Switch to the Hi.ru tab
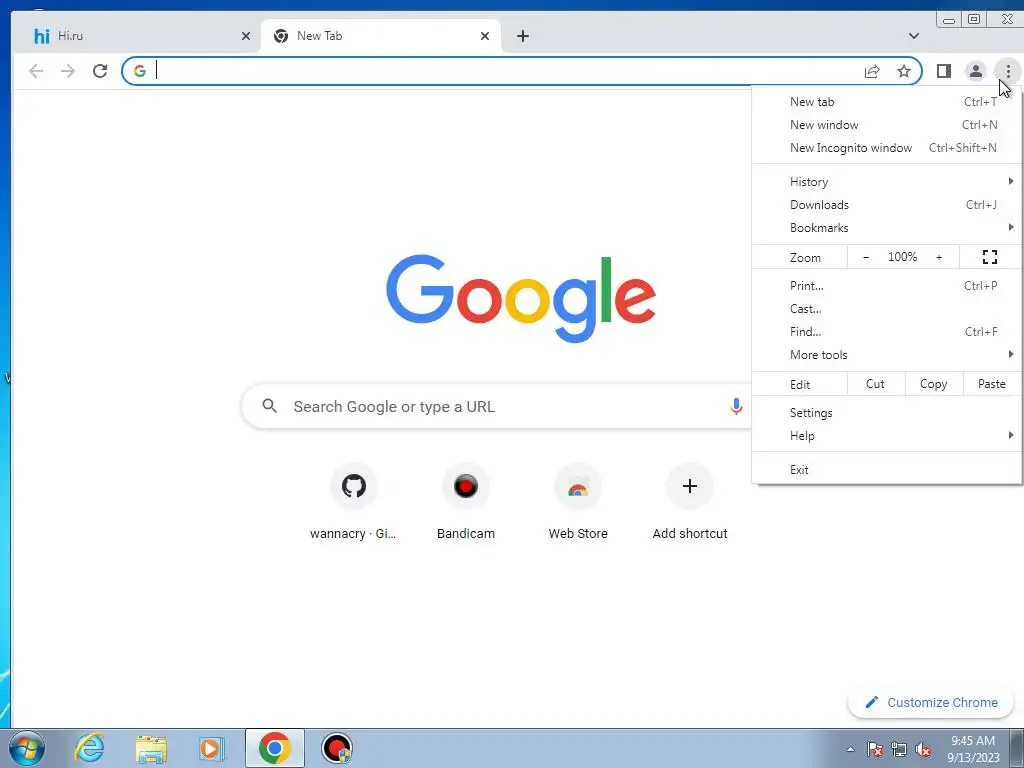Screen dimensions: 1024x768 (136, 36)
